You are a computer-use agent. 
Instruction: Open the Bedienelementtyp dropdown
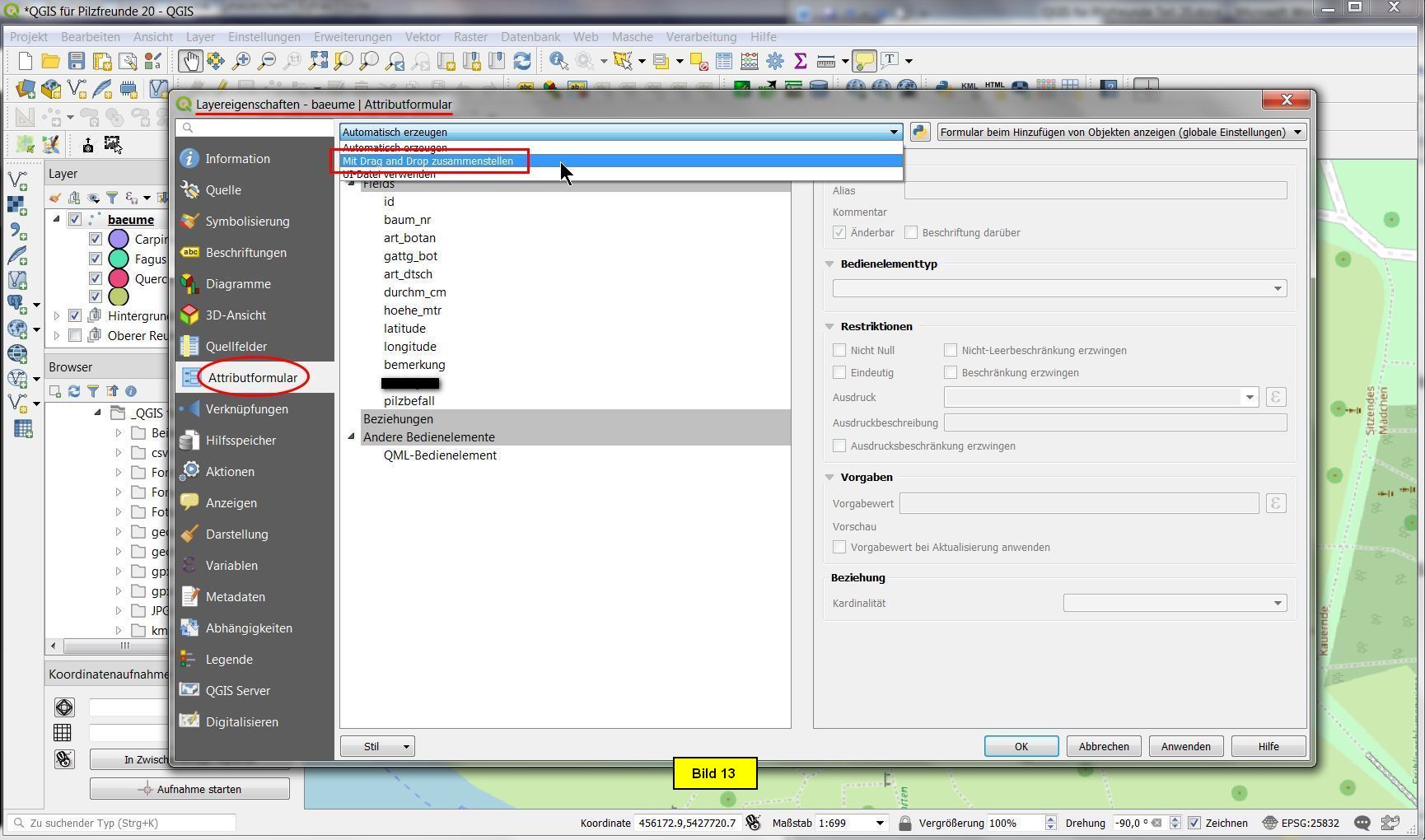(x=1059, y=288)
